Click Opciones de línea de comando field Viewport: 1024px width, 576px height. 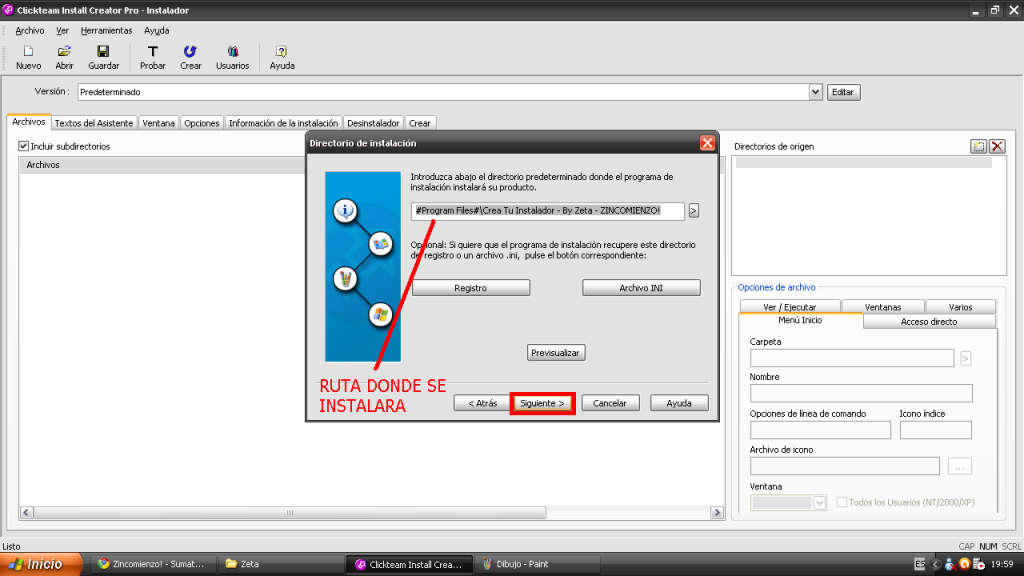820,430
